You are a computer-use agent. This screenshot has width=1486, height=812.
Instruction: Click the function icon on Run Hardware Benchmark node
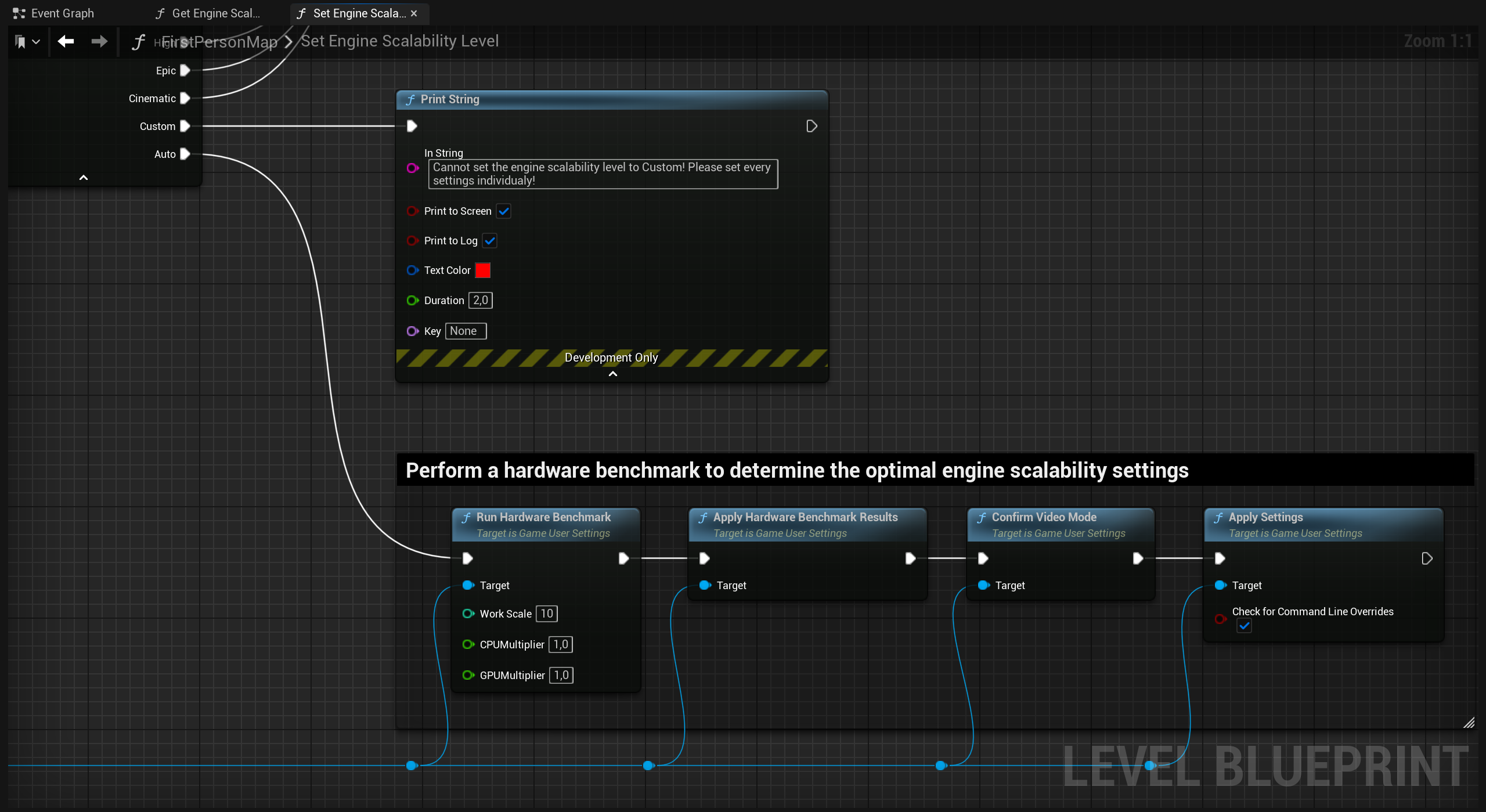point(466,517)
